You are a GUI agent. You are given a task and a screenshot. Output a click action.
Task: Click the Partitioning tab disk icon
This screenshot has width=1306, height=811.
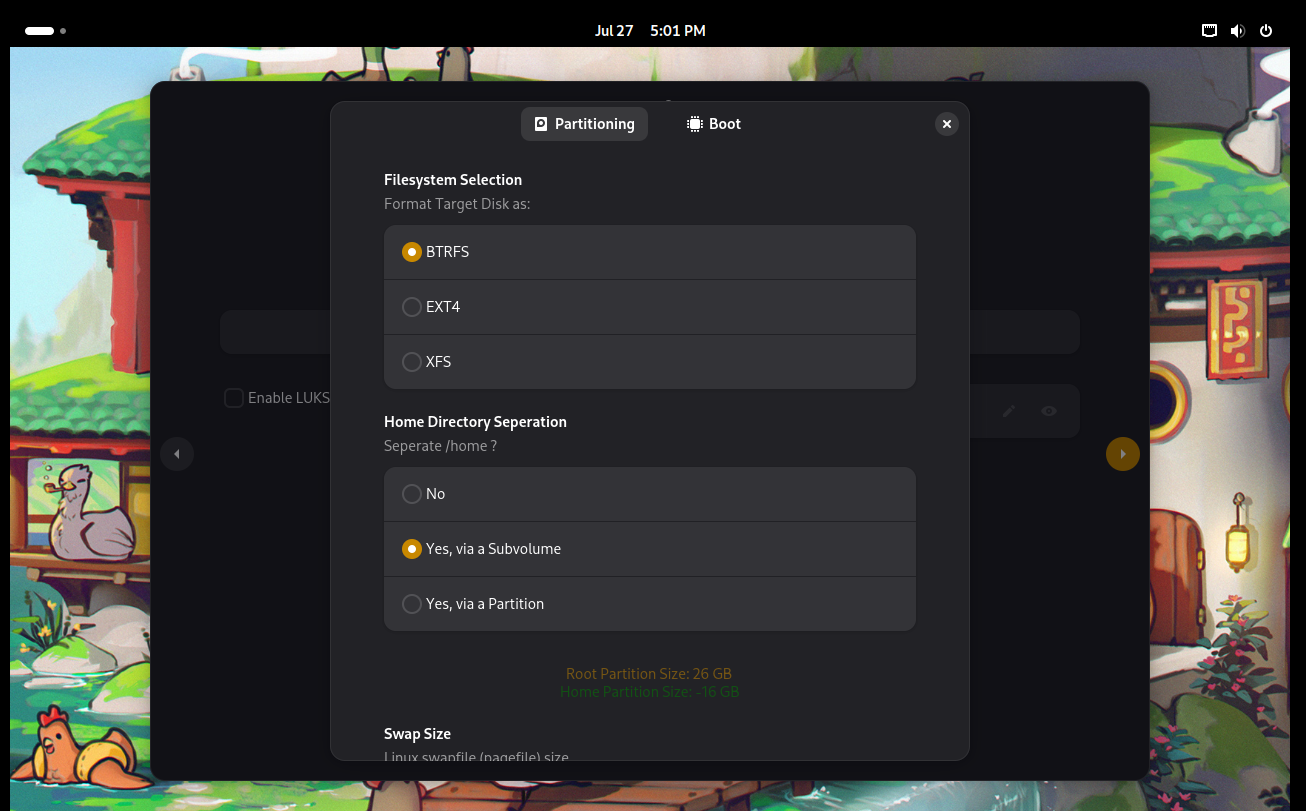(x=541, y=124)
